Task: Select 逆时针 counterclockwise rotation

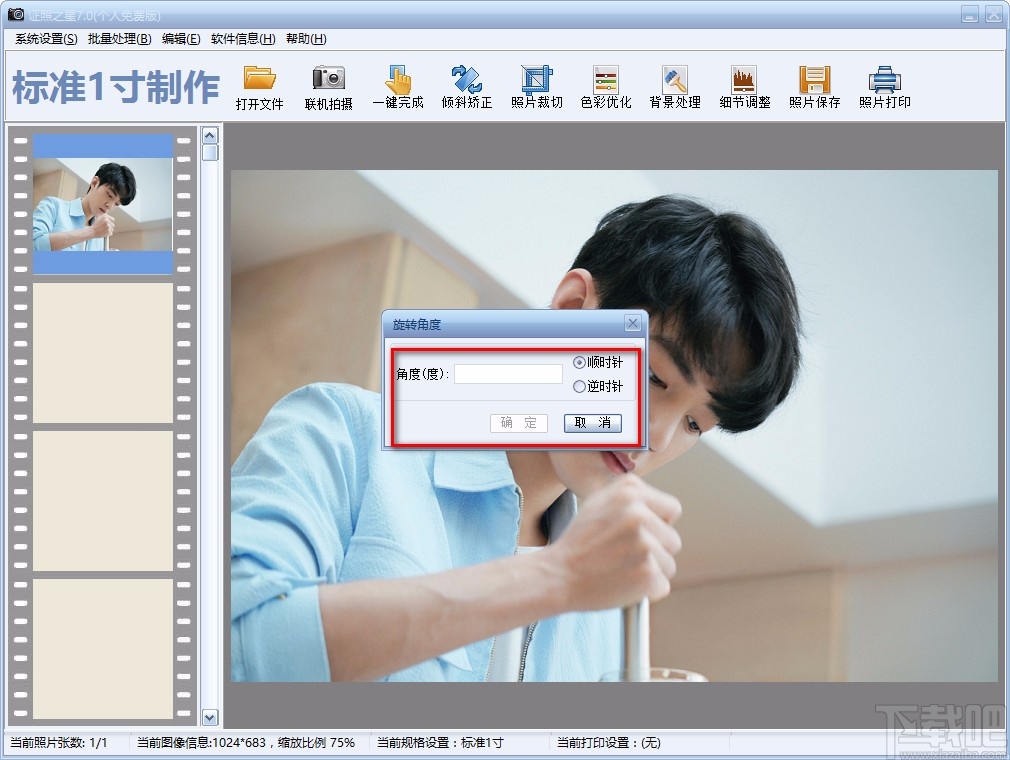Action: (598, 386)
